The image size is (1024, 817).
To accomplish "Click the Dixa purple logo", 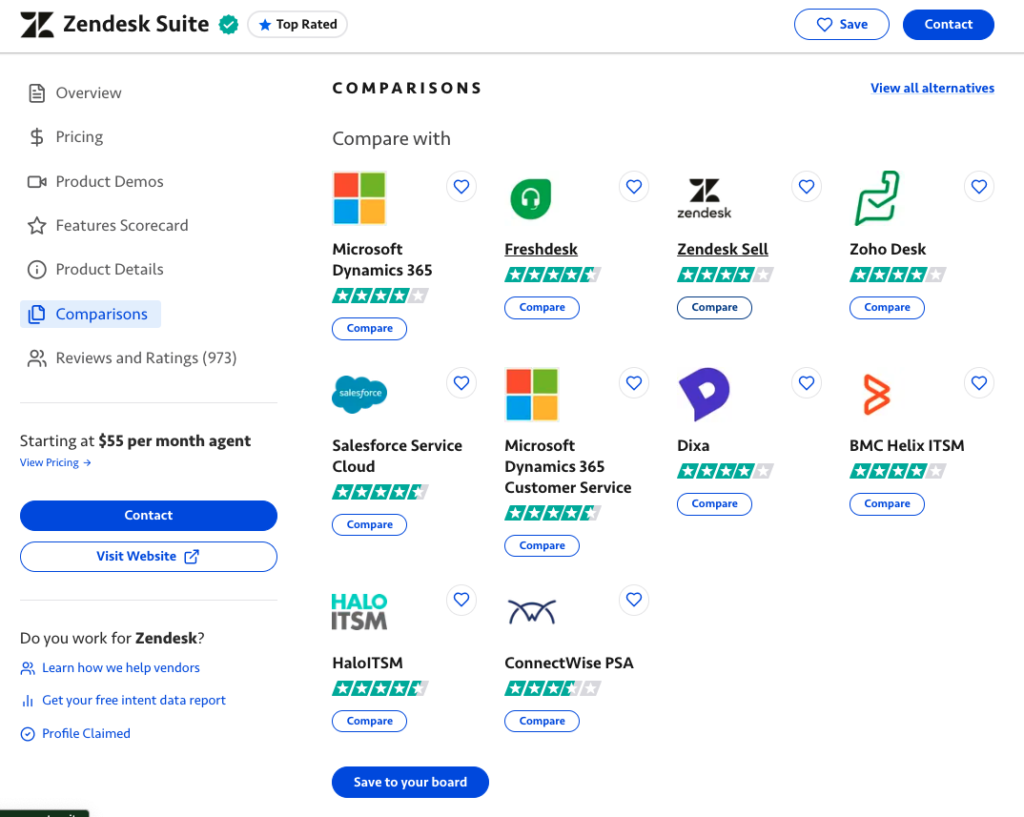I will click(x=704, y=394).
